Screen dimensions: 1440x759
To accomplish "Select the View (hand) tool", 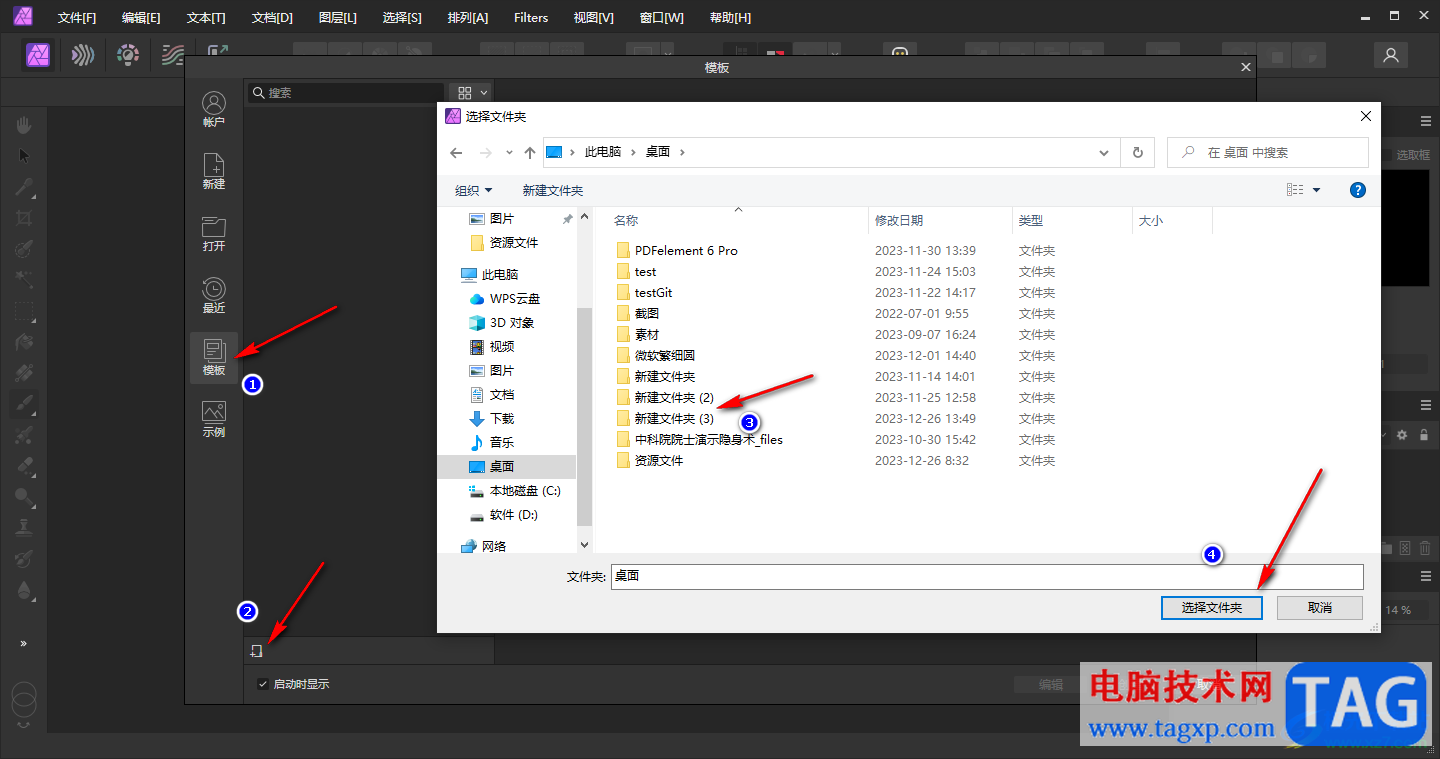I will [24, 124].
